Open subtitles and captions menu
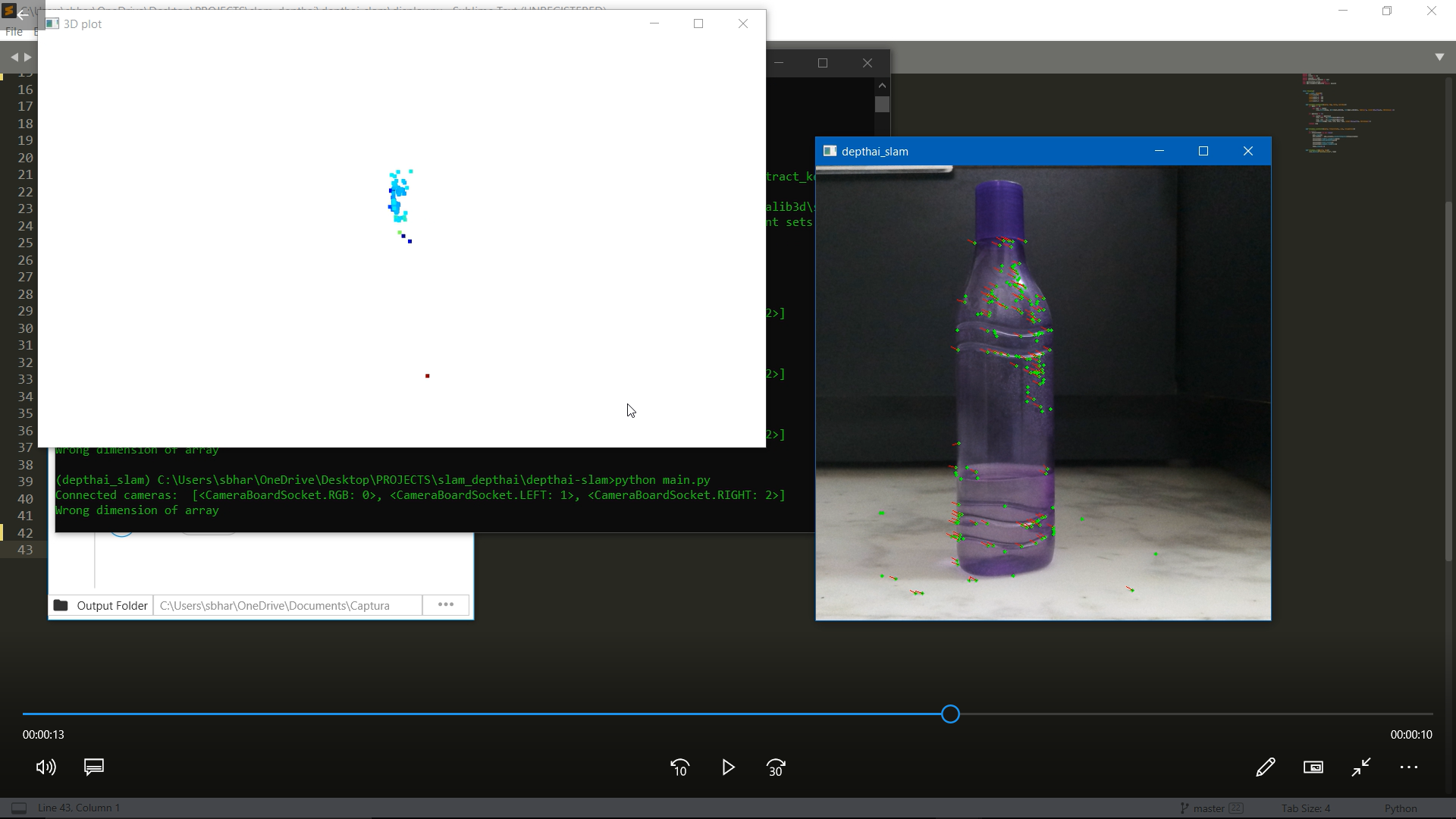 (94, 767)
